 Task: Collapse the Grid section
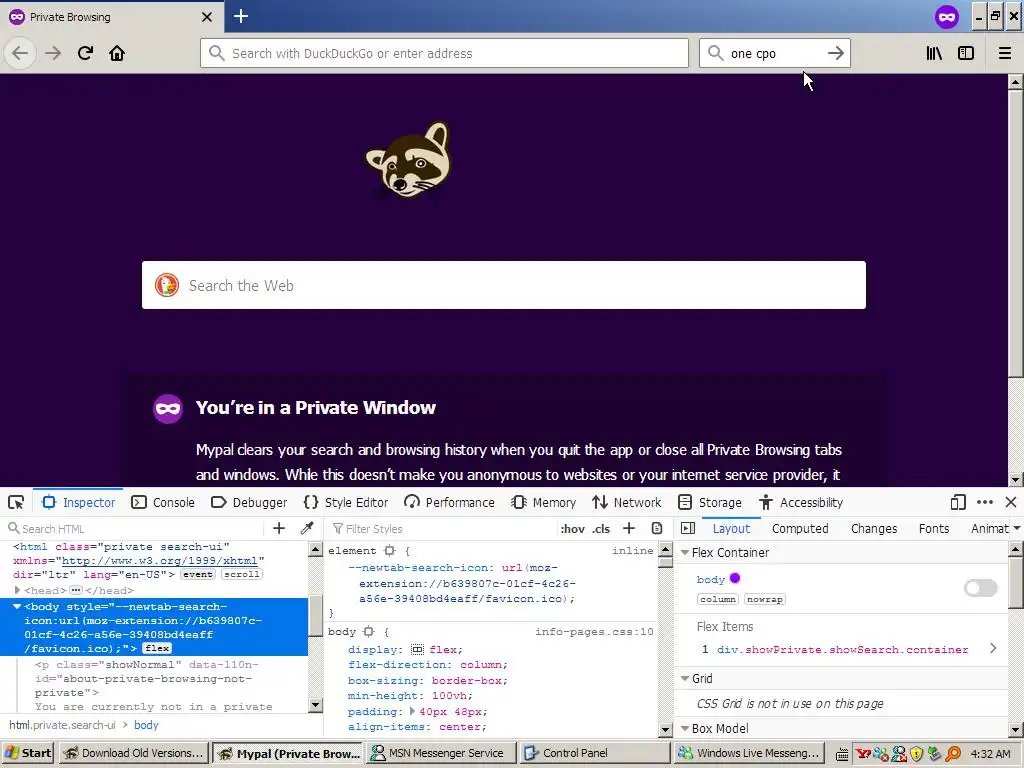[x=685, y=679]
